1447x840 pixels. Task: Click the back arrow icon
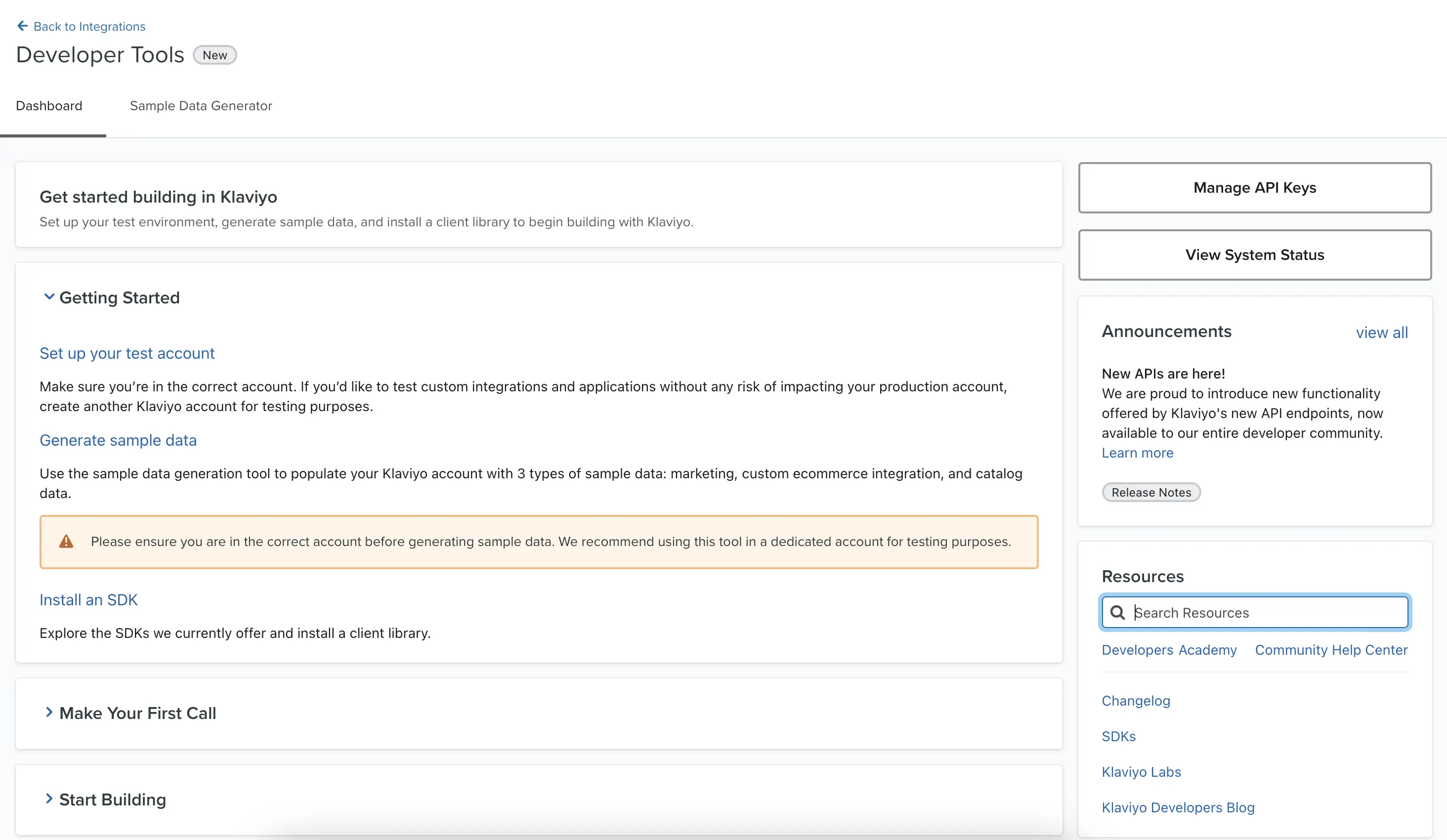pos(22,26)
